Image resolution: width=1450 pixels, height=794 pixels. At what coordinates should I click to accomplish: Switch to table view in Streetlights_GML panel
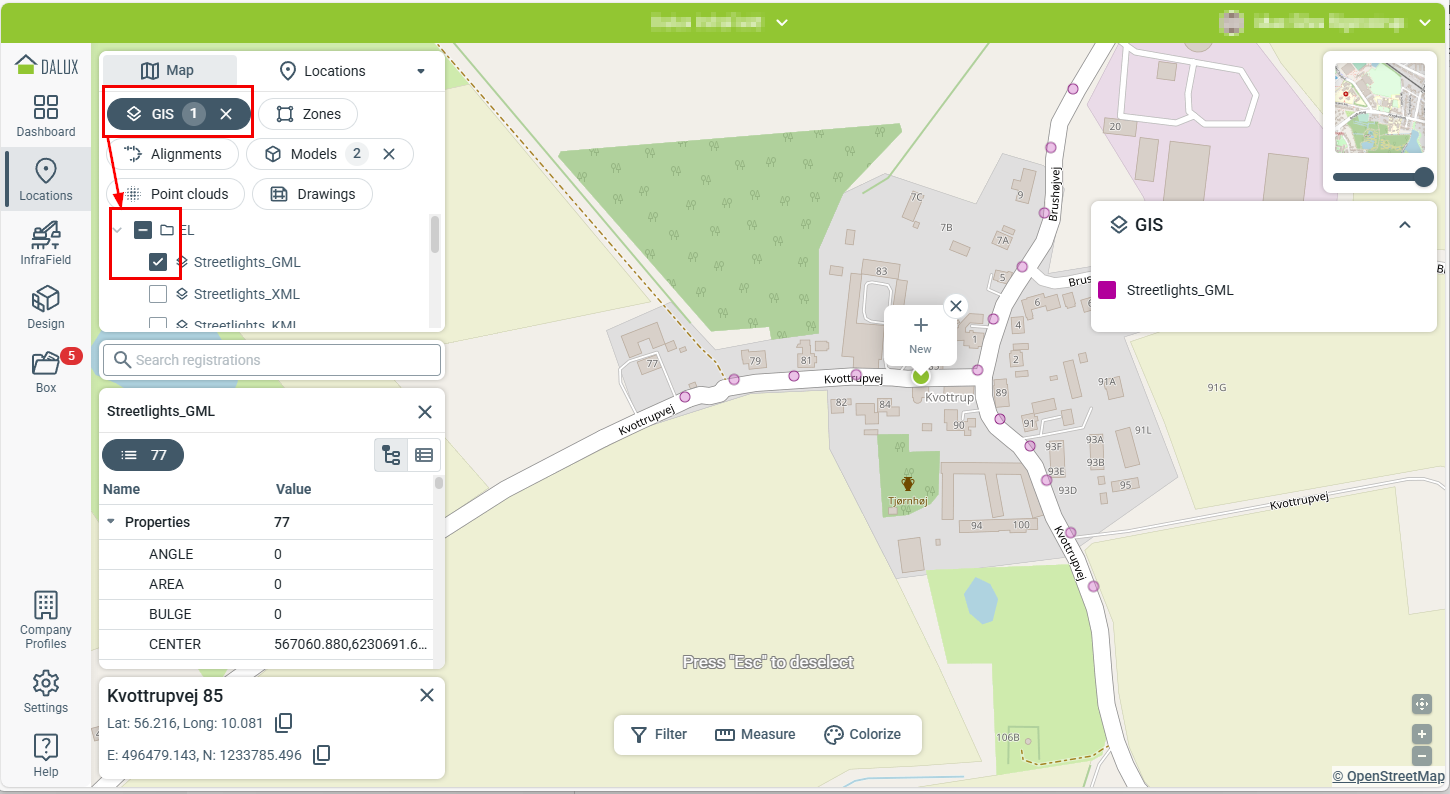pos(424,455)
